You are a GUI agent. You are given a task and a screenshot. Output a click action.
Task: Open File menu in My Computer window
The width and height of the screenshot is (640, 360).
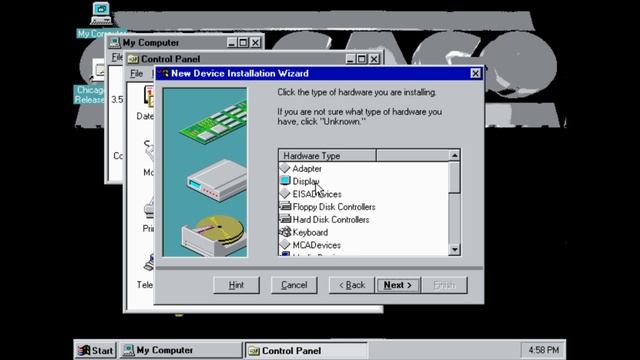(x=117, y=57)
